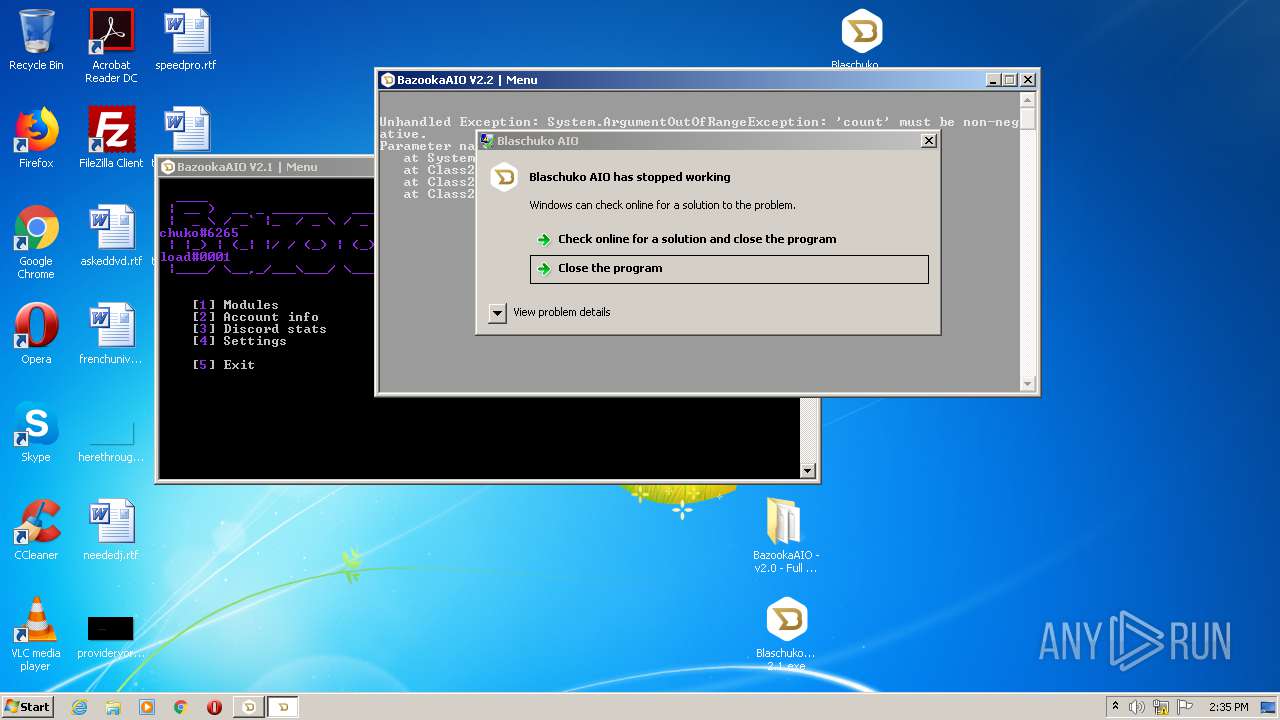Screen dimensions: 1280x720
Task: Switch to second Blaschuko taskbar window
Action: (x=283, y=707)
